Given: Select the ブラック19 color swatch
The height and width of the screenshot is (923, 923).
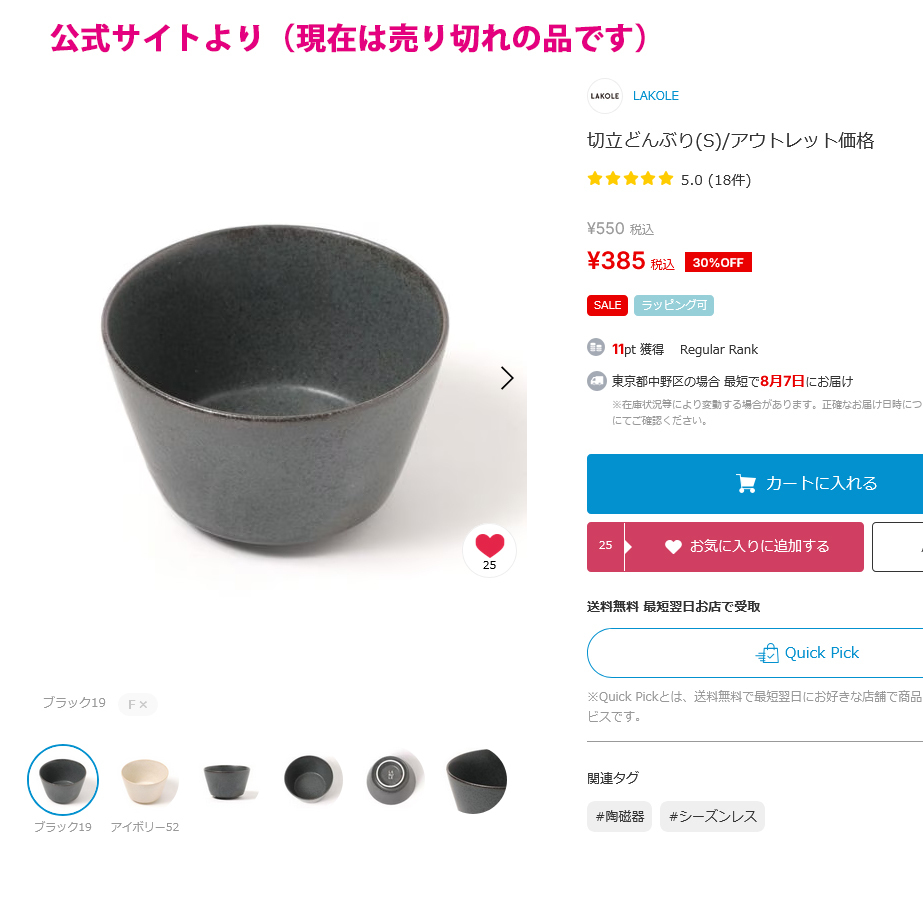Looking at the screenshot, I should [x=63, y=779].
